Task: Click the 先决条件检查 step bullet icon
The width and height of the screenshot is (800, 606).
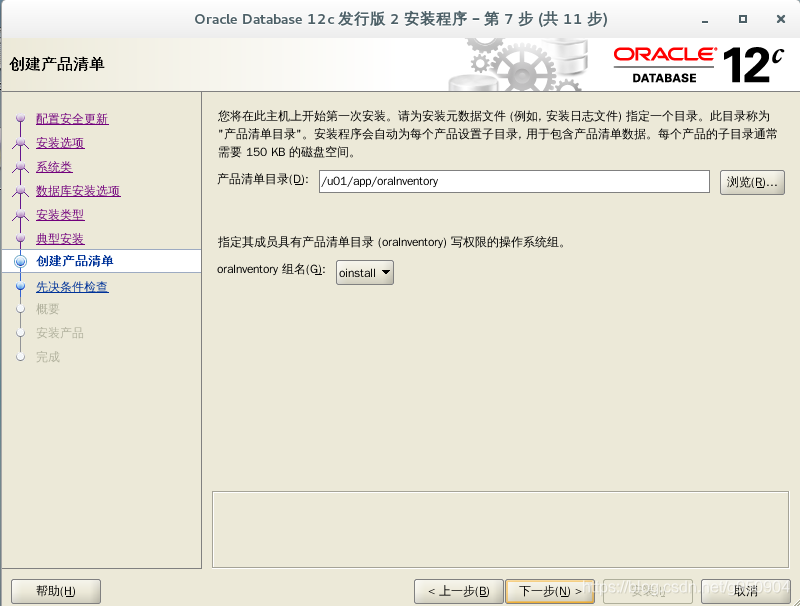Action: 20,286
